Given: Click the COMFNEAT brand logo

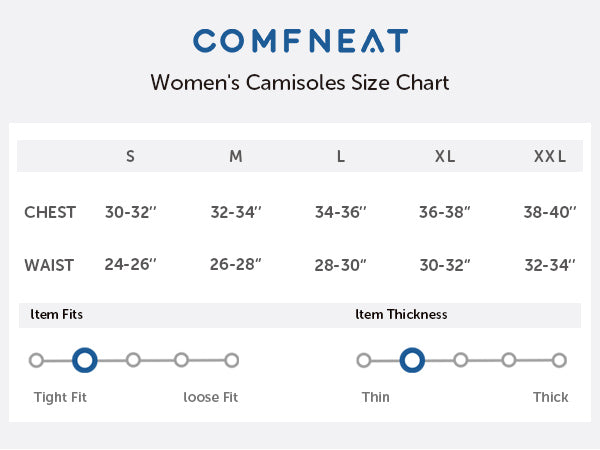Looking at the screenshot, I should point(300,40).
